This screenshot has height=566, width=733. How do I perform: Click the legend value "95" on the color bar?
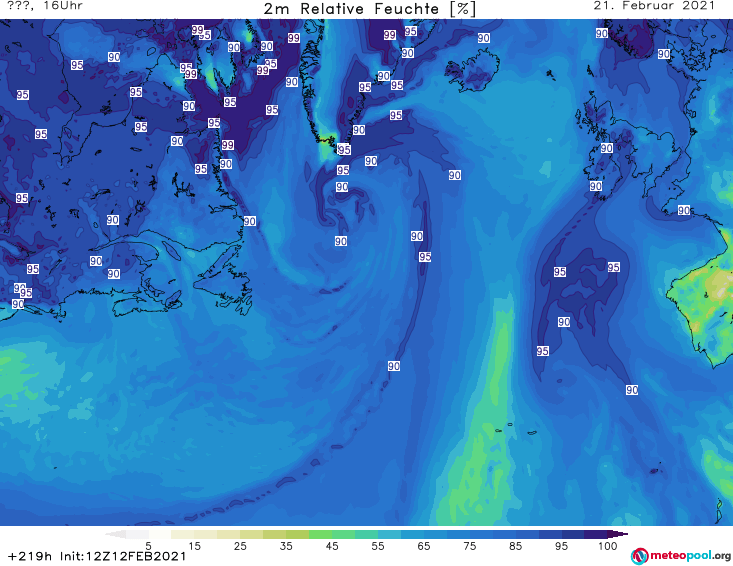point(561,546)
